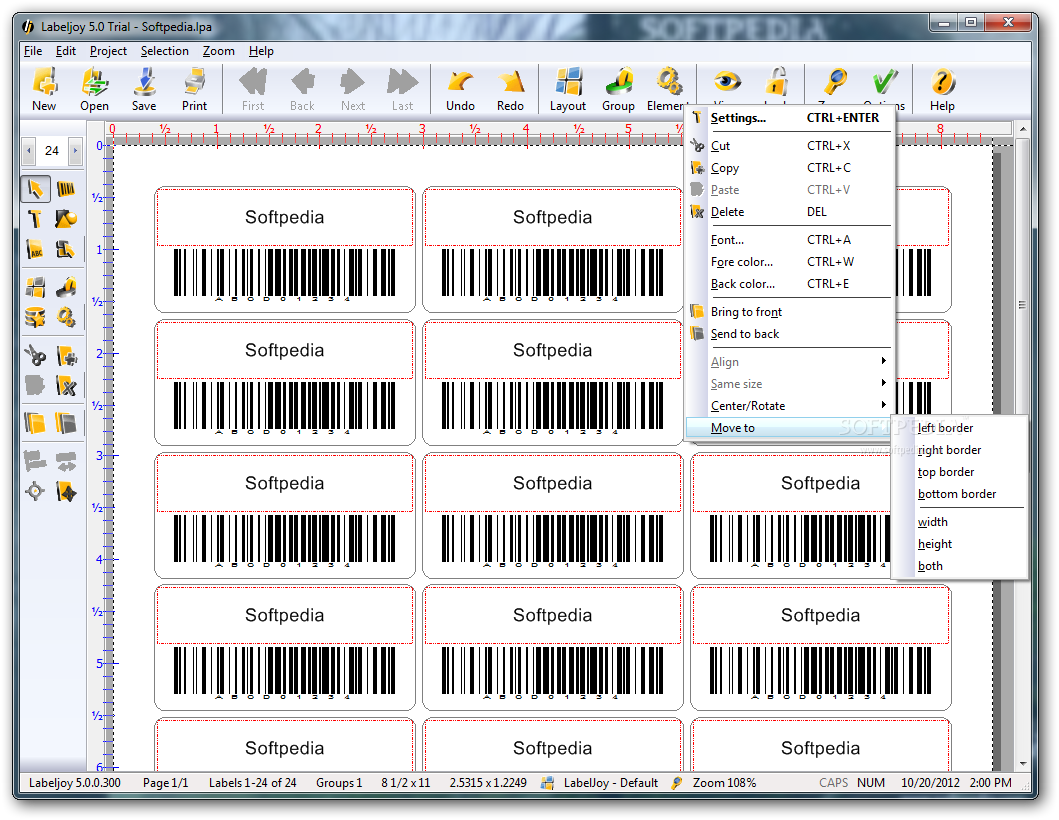Click the copy-with-plus icon in the left toolbox
This screenshot has height=820, width=1059.
tap(66, 355)
